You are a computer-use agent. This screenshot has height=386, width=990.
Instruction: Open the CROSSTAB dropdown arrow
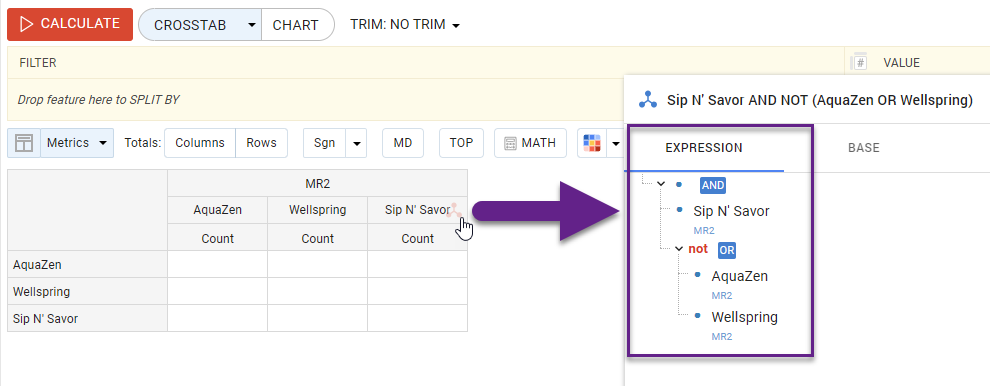tap(252, 25)
